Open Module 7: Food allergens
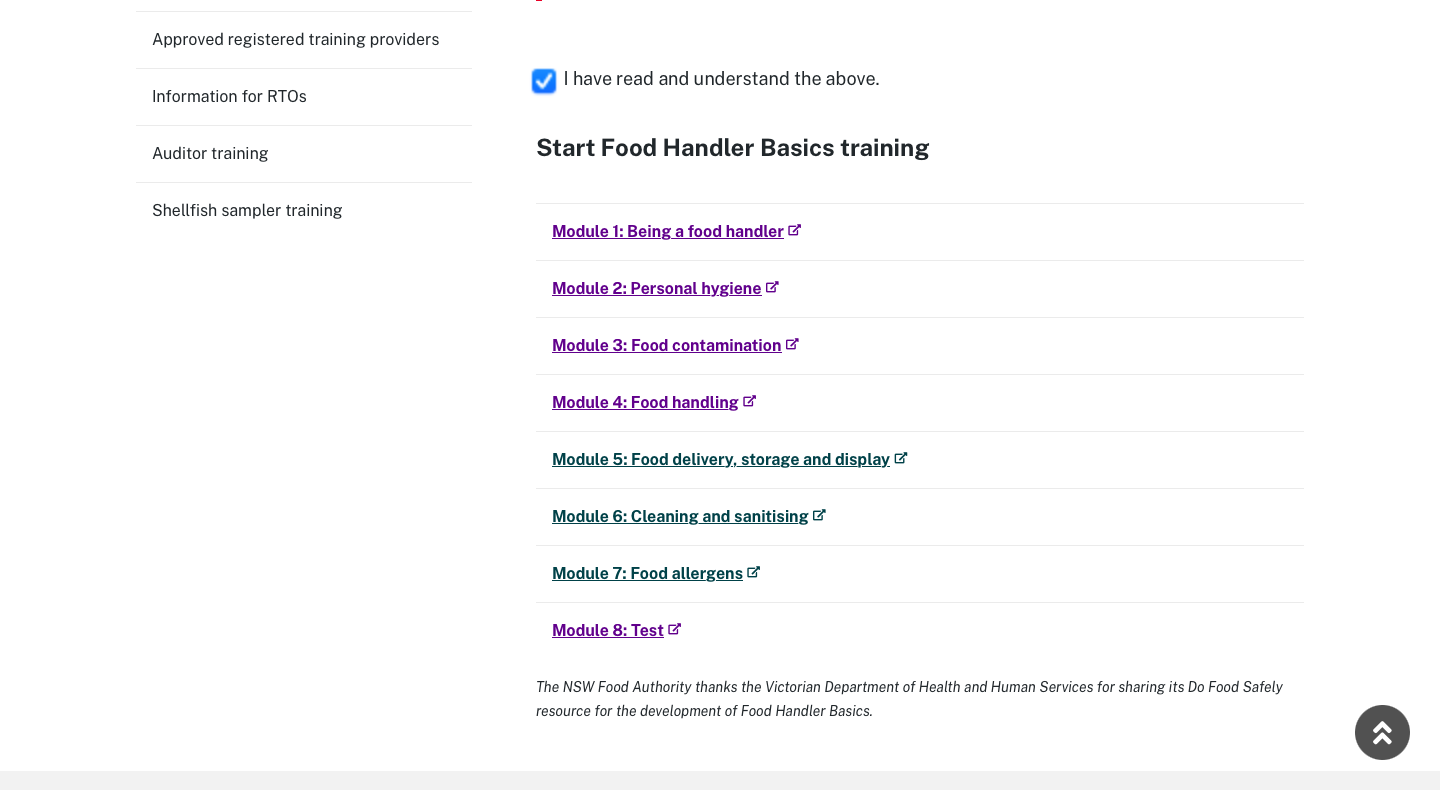Image resolution: width=1440 pixels, height=790 pixels. click(x=648, y=574)
